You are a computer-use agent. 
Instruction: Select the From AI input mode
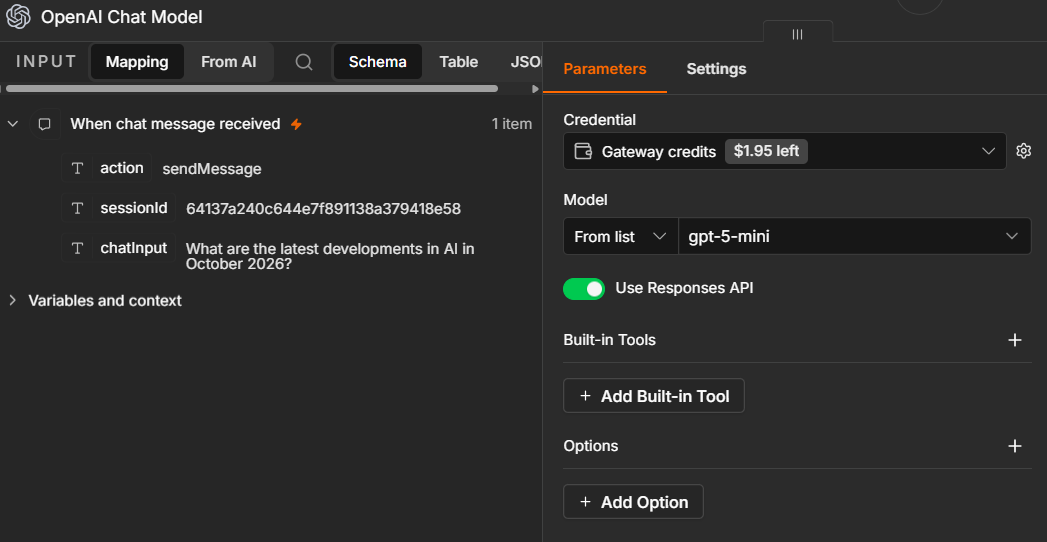point(228,62)
